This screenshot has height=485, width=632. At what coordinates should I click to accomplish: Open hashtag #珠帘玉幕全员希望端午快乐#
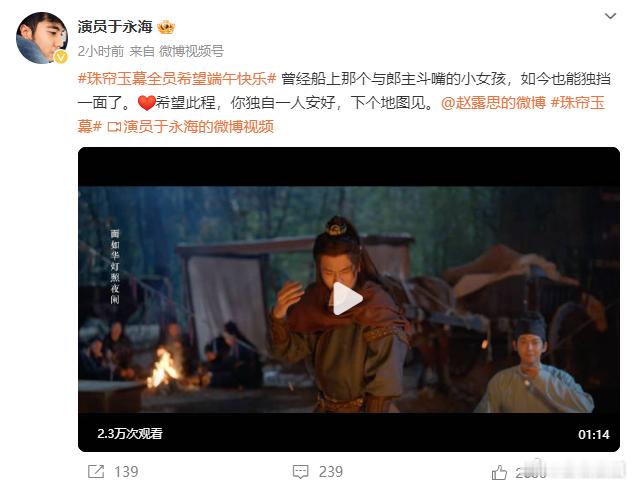(177, 79)
